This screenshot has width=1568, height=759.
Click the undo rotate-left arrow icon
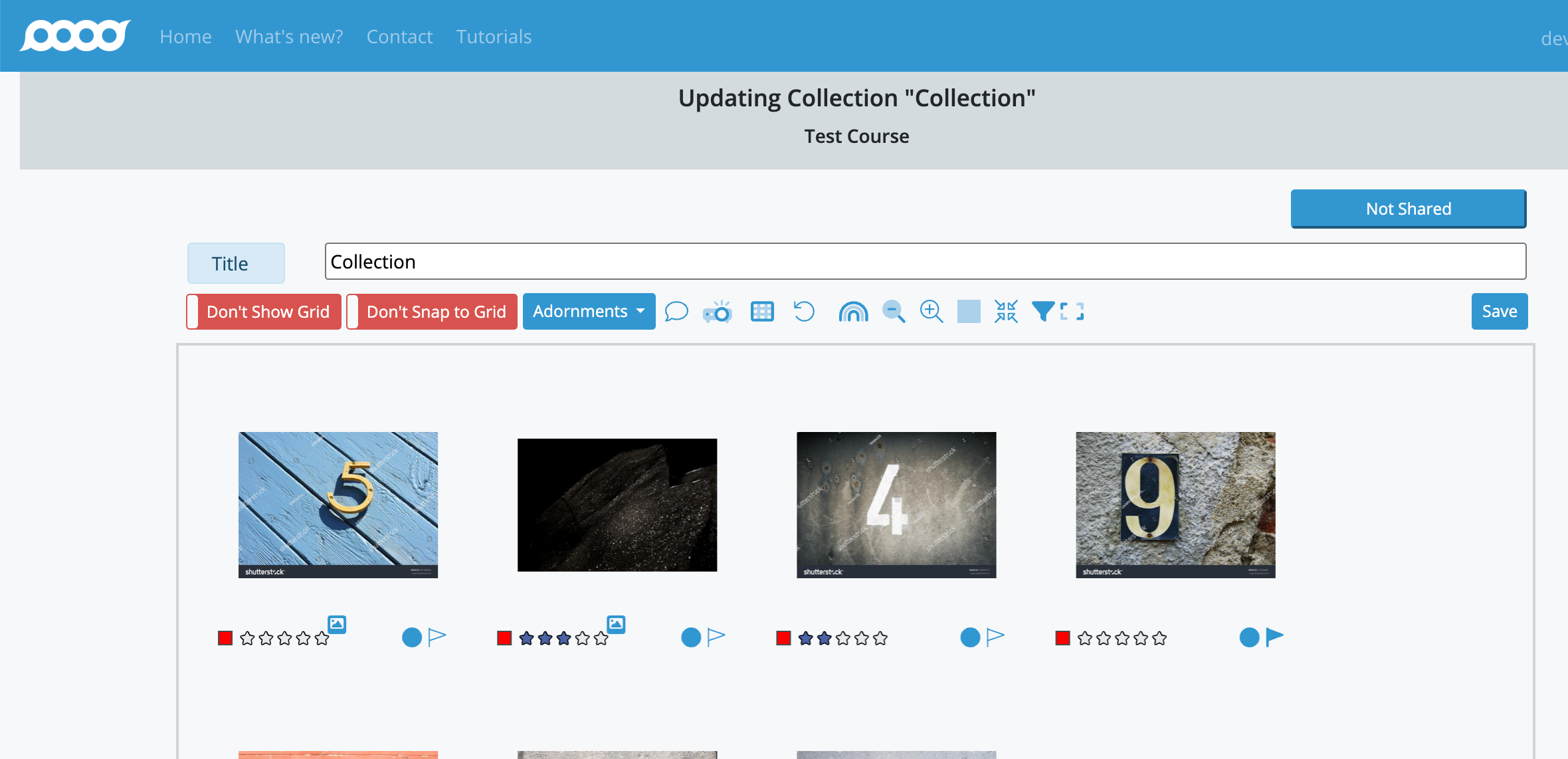pyautogui.click(x=804, y=311)
